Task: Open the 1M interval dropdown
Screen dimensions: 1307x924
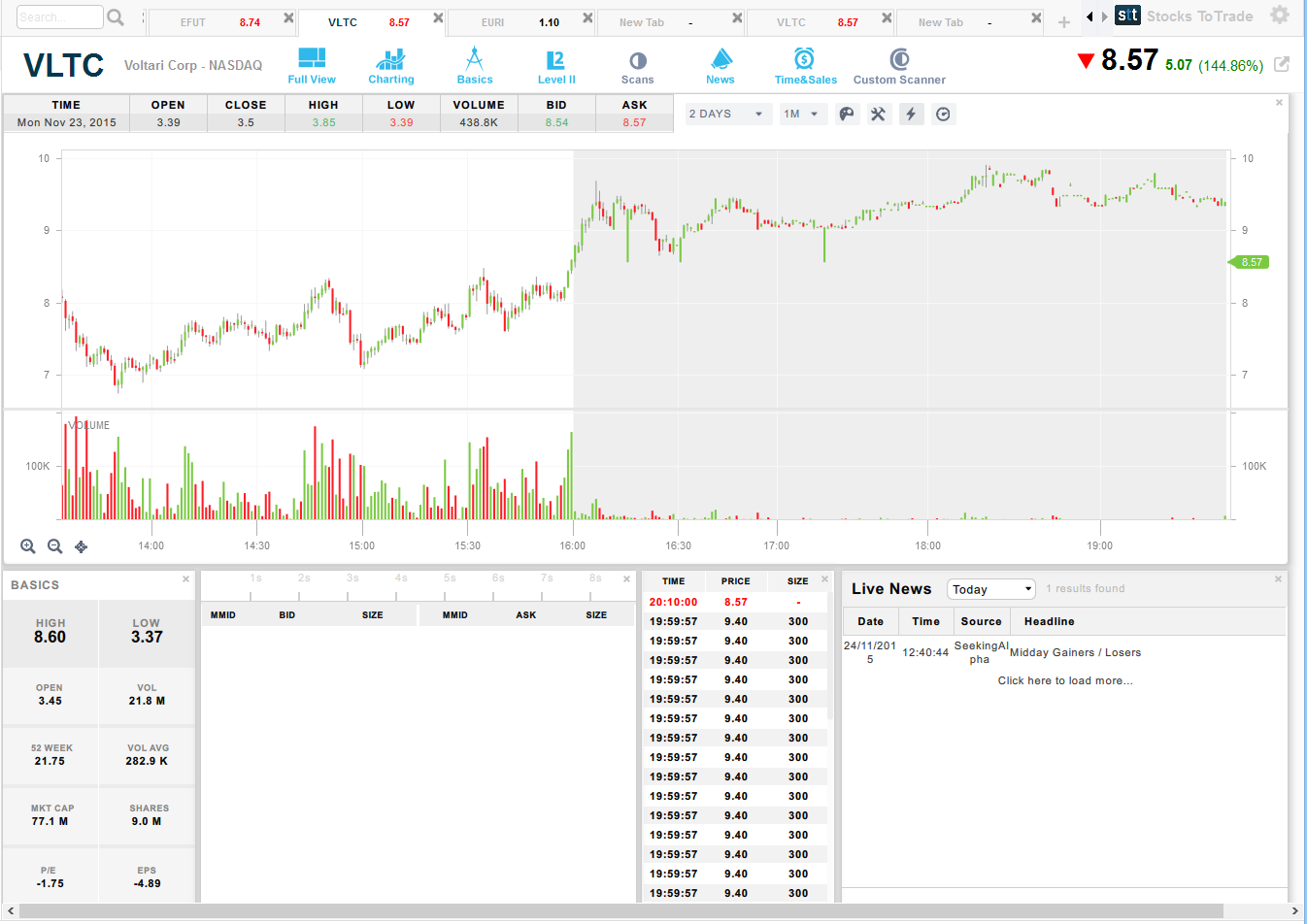Action: (x=802, y=115)
